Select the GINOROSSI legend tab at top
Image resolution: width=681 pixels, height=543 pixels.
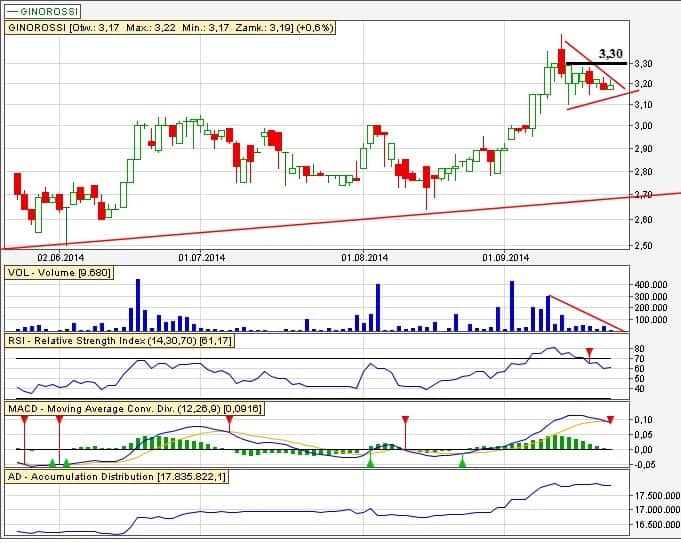click(x=38, y=8)
